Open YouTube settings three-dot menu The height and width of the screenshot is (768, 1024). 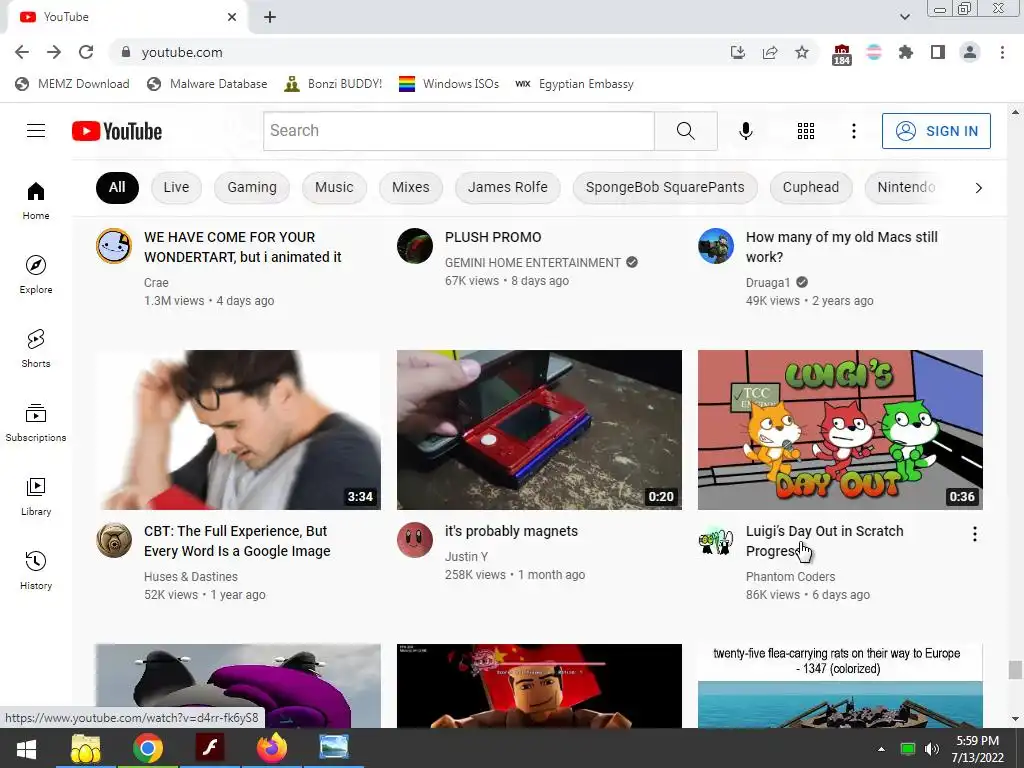(x=854, y=131)
